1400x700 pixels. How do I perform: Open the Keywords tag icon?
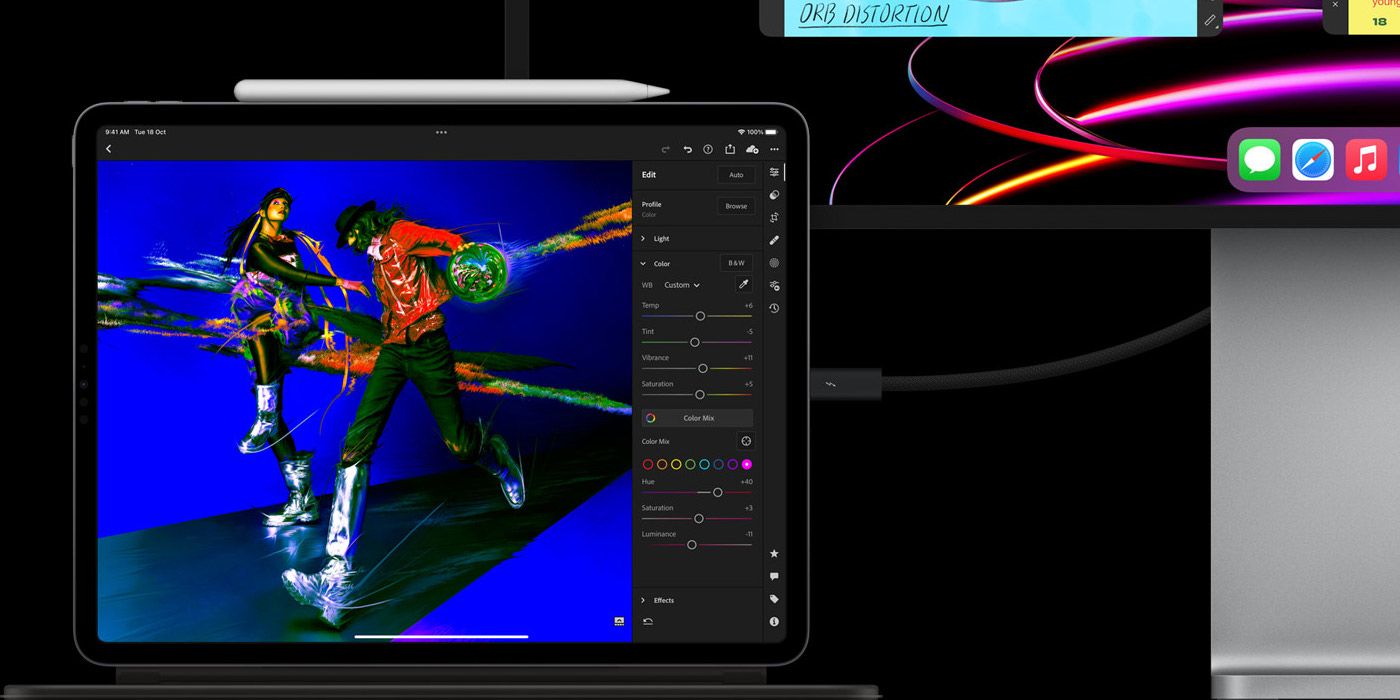pyautogui.click(x=774, y=599)
